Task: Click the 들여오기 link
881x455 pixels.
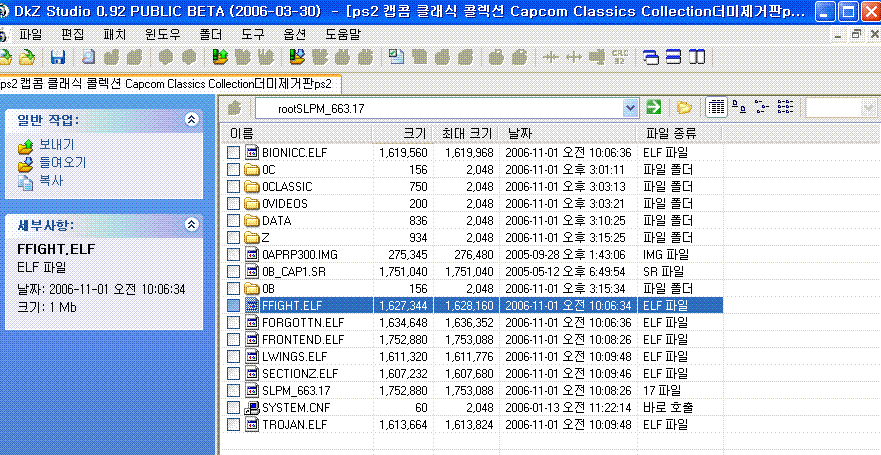Action: point(62,163)
